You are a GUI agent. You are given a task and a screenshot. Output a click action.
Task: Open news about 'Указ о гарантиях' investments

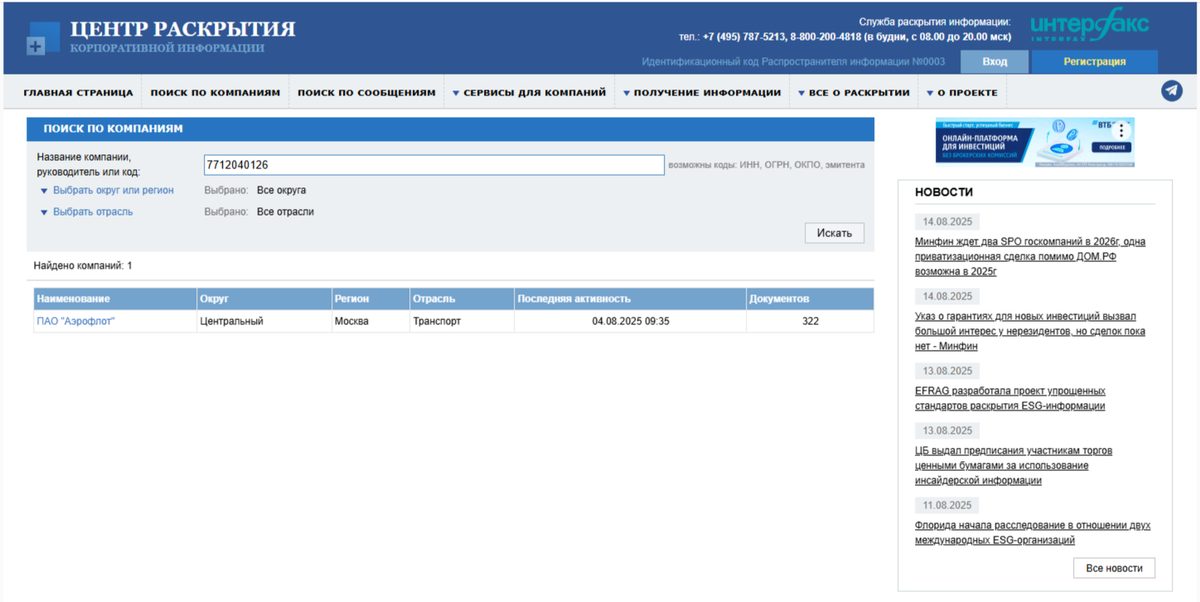[x=1030, y=331]
